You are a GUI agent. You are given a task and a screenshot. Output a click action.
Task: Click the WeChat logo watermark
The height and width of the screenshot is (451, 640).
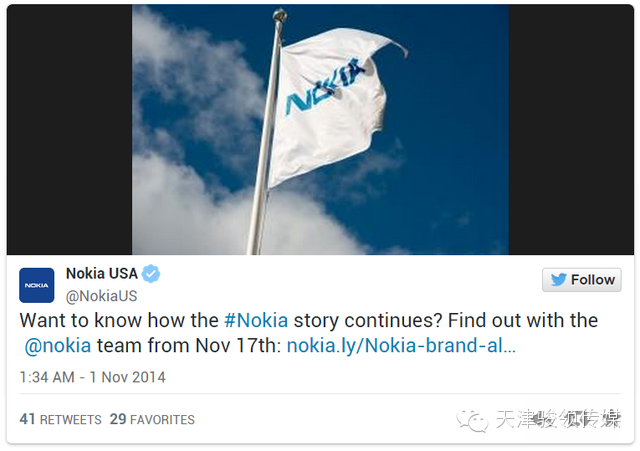[x=474, y=419]
